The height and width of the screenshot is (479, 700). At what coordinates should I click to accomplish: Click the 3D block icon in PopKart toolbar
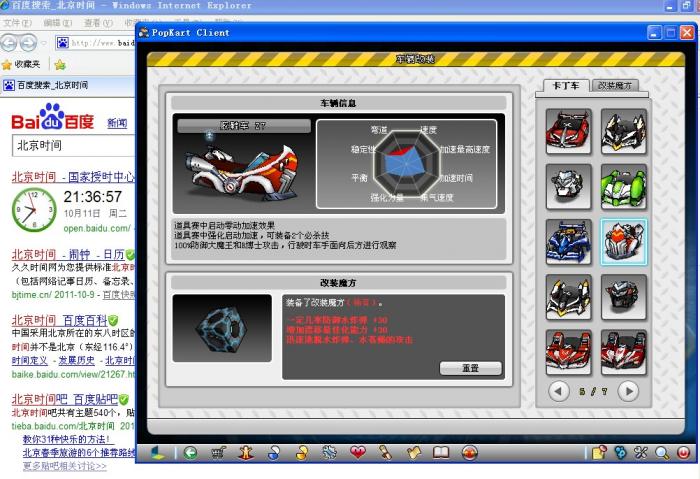158,453
